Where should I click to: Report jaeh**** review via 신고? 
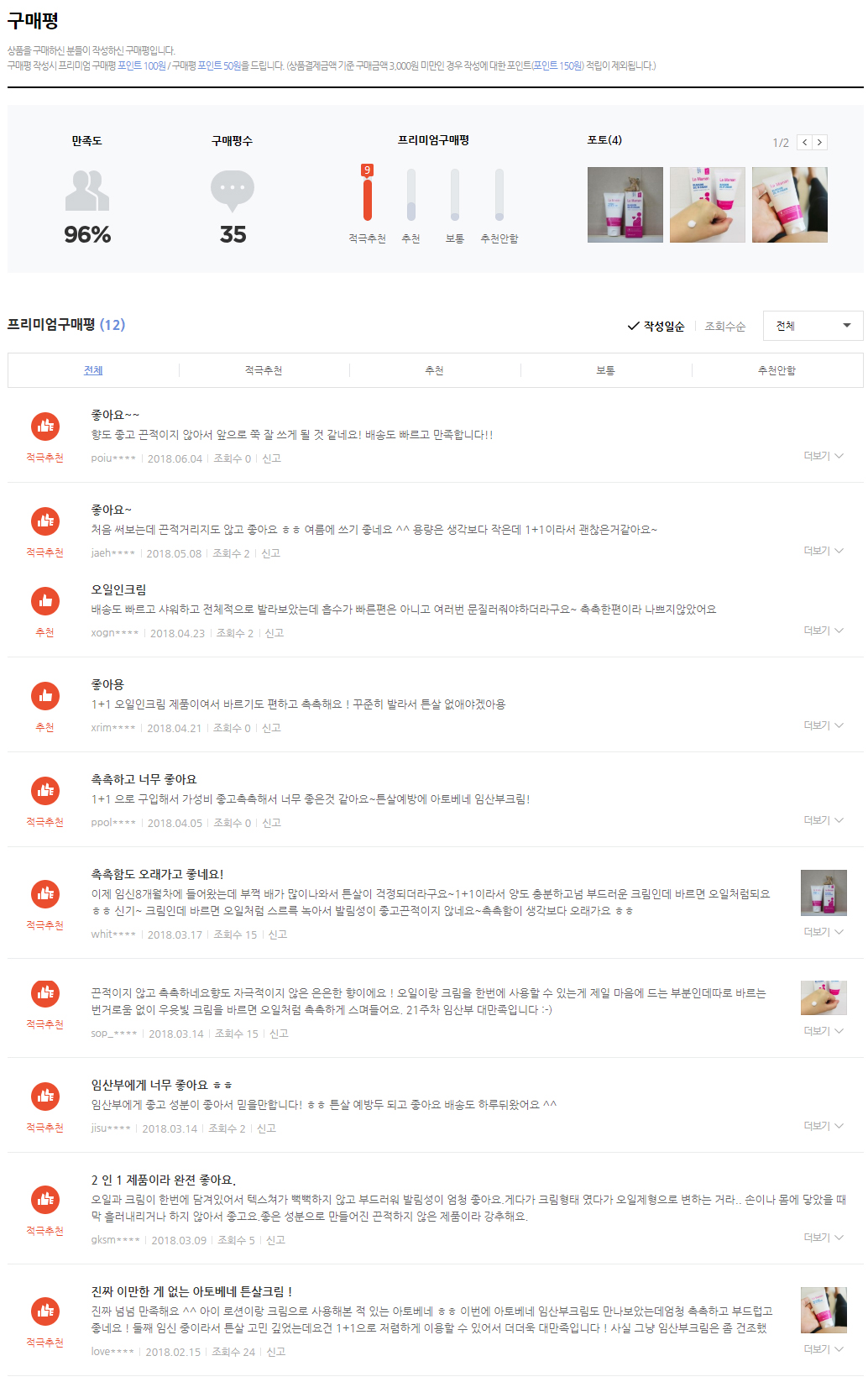point(270,553)
